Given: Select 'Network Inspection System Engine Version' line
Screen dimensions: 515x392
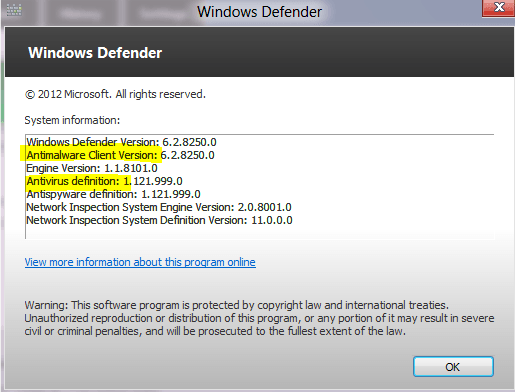Looking at the screenshot, I should click(x=159, y=207).
